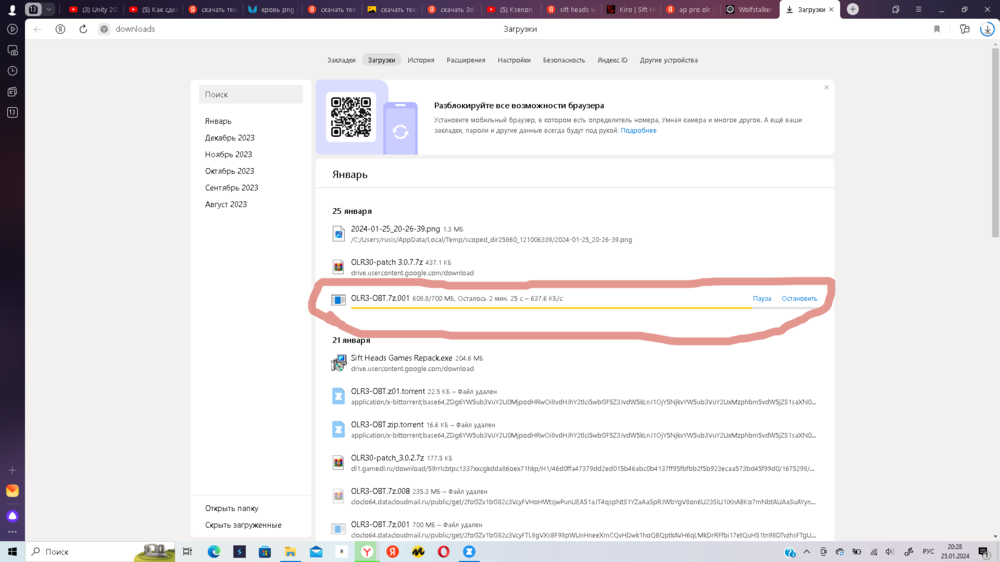Click the OLR3-OBT.zip.torrent entry
The height and width of the screenshot is (562, 1000).
tap(387, 425)
